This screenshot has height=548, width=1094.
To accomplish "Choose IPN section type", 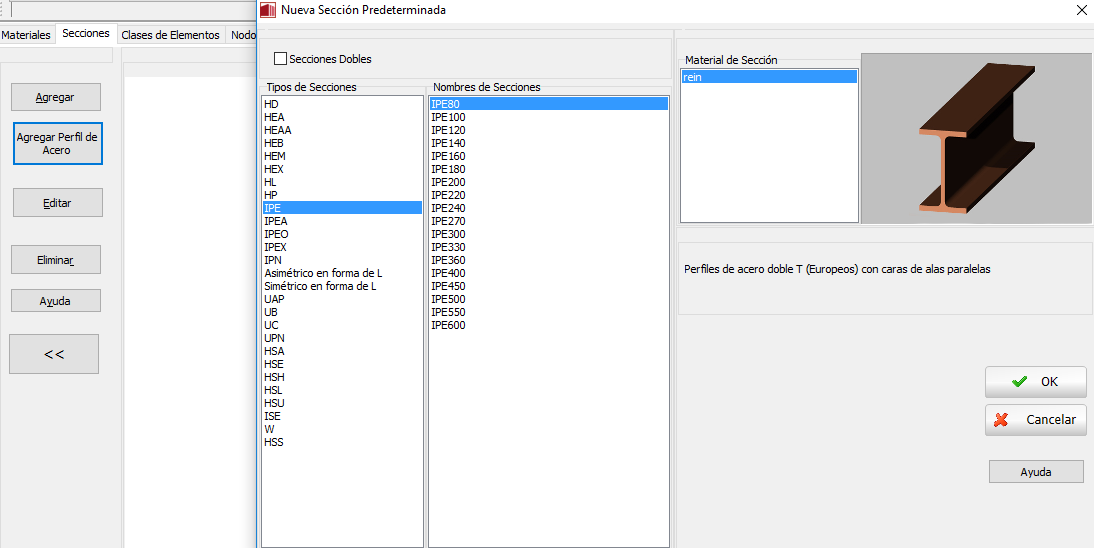I will [x=273, y=260].
